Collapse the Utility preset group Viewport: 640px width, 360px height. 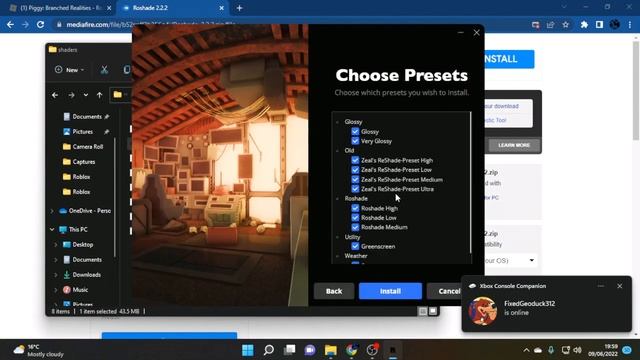[x=337, y=237]
